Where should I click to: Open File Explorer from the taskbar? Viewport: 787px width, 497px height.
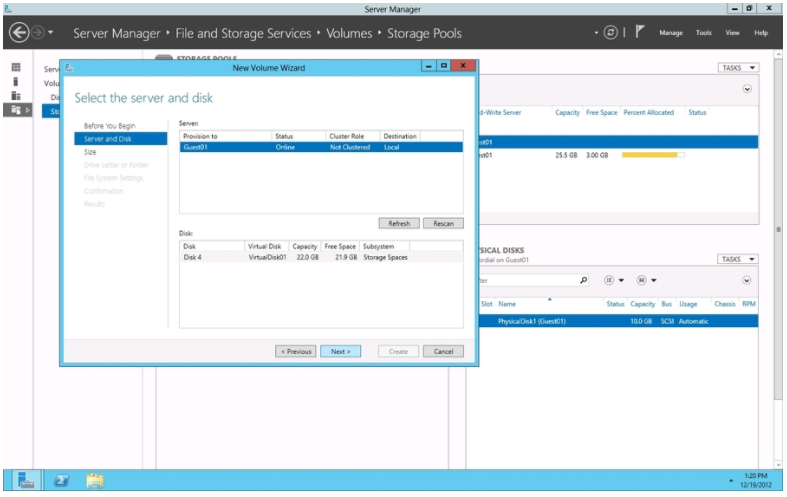(x=95, y=480)
